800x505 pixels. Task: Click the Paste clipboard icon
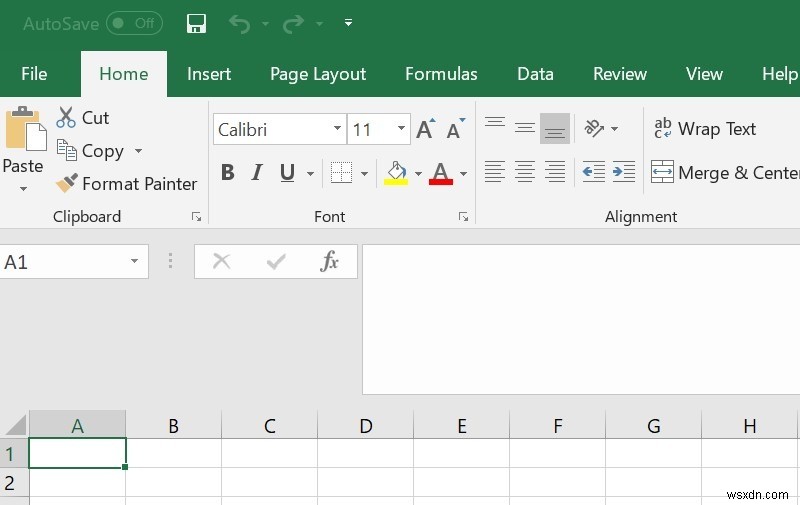pos(26,129)
